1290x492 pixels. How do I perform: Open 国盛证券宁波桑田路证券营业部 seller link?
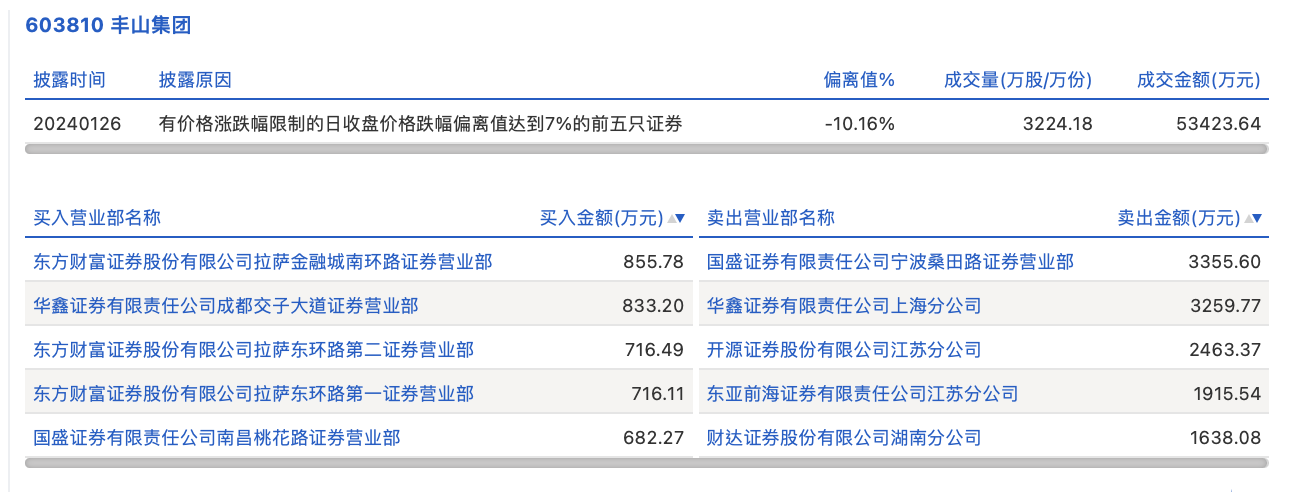coord(890,262)
